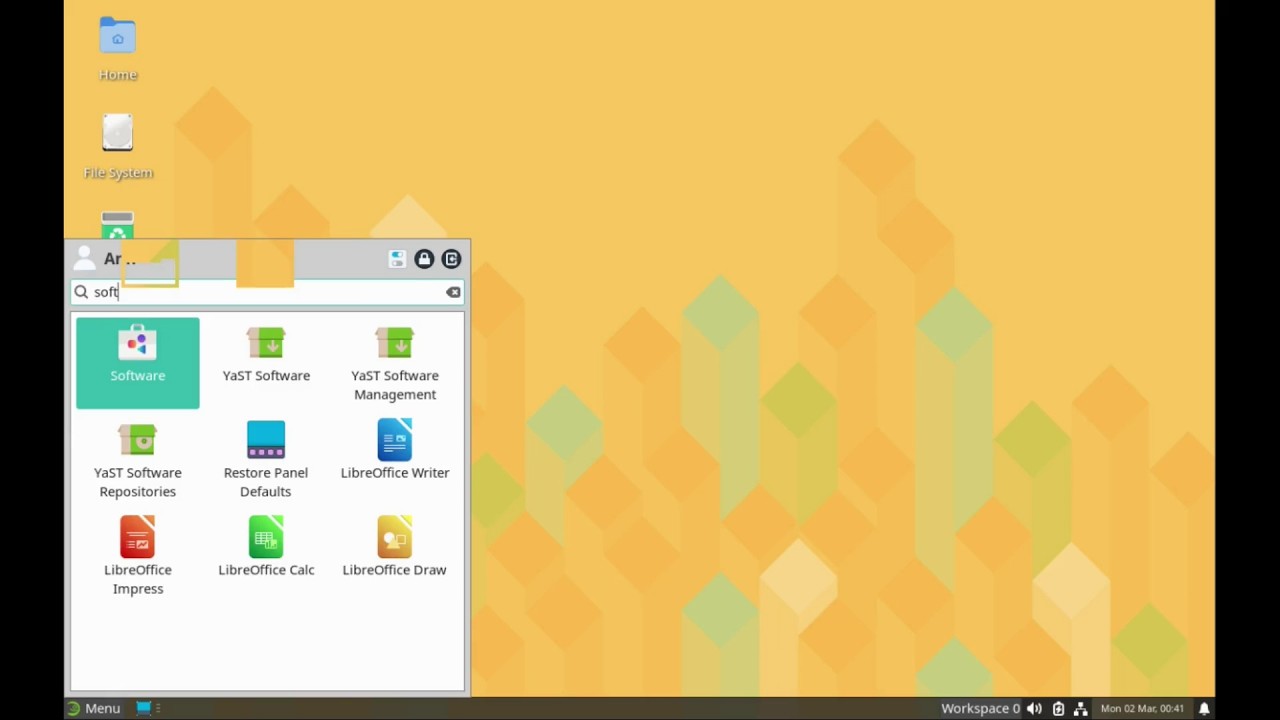This screenshot has width=1280, height=720.
Task: Click the Menu button in the panel
Action: 93,708
